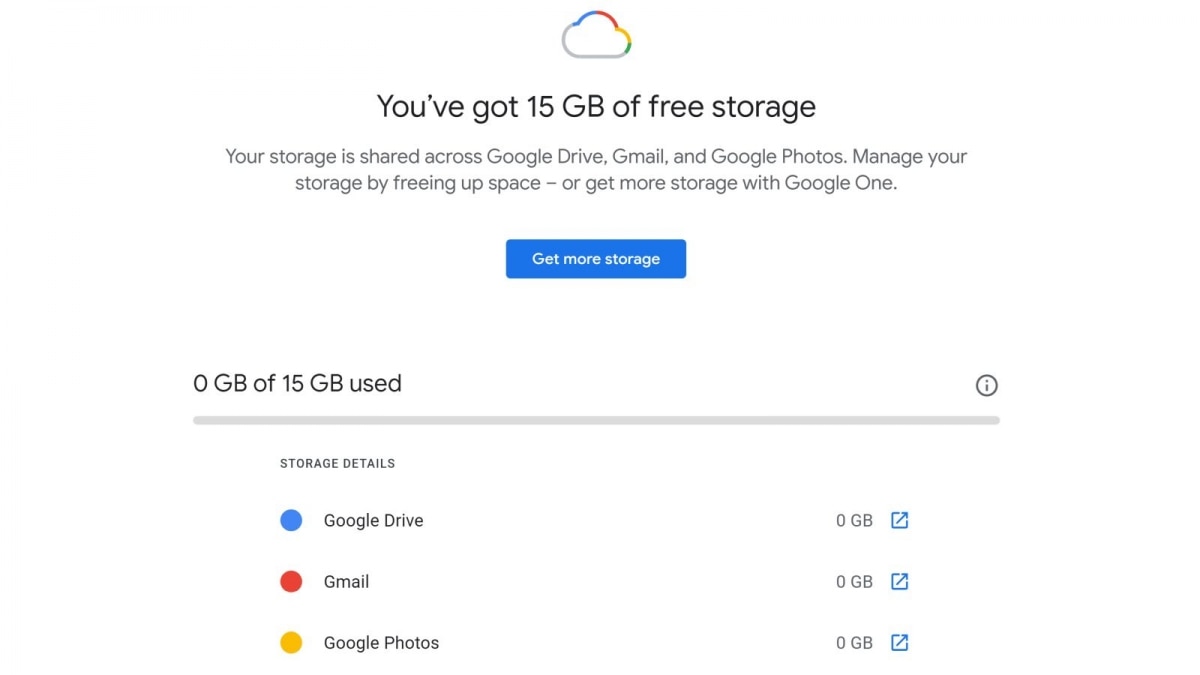Click Google Drive's 0 GB value
The height and width of the screenshot is (675, 1200).
[x=854, y=520]
